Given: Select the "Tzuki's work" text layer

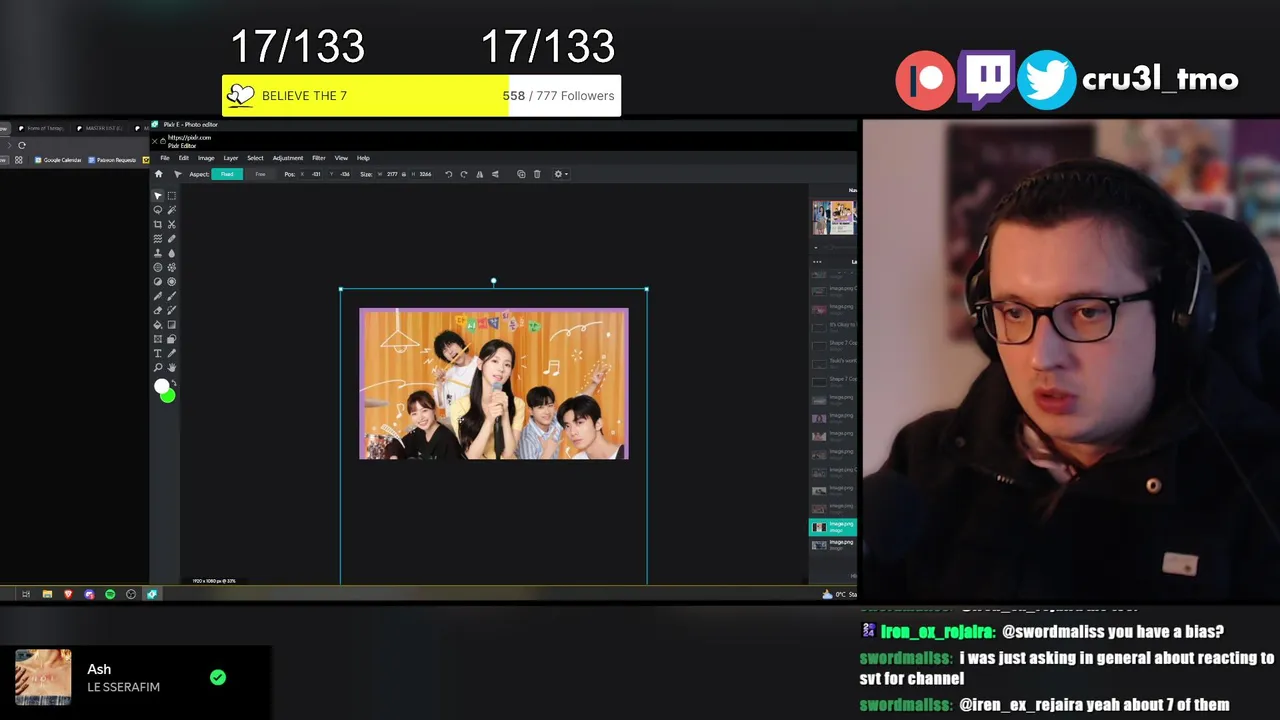Looking at the screenshot, I should [832, 362].
